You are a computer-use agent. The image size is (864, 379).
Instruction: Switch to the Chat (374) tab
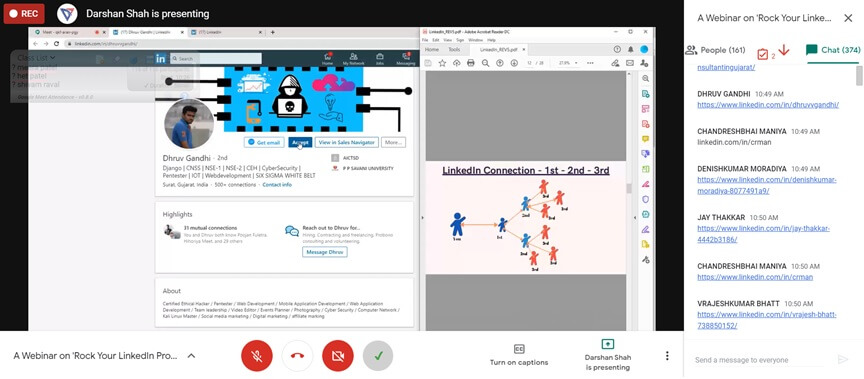[x=833, y=50]
